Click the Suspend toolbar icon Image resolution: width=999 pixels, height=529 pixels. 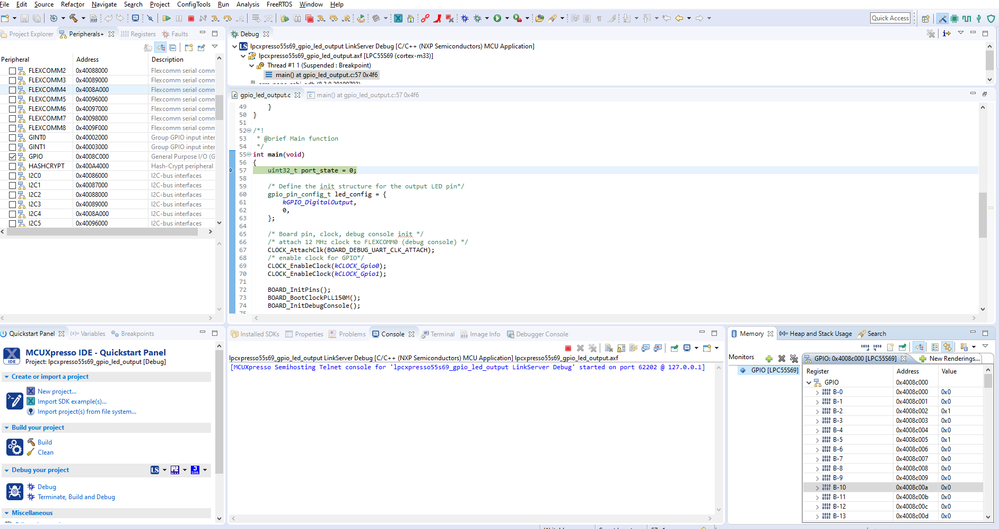click(179, 18)
